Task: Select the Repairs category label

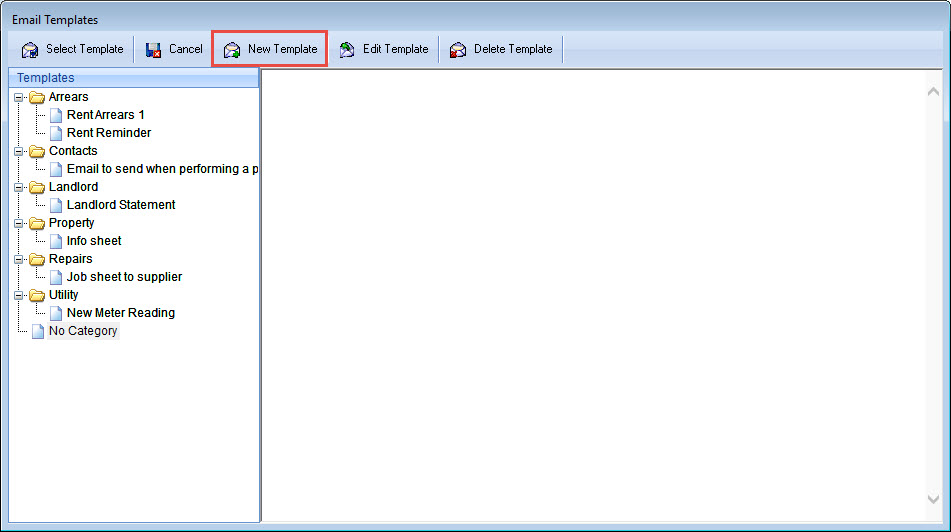Action: (x=70, y=259)
